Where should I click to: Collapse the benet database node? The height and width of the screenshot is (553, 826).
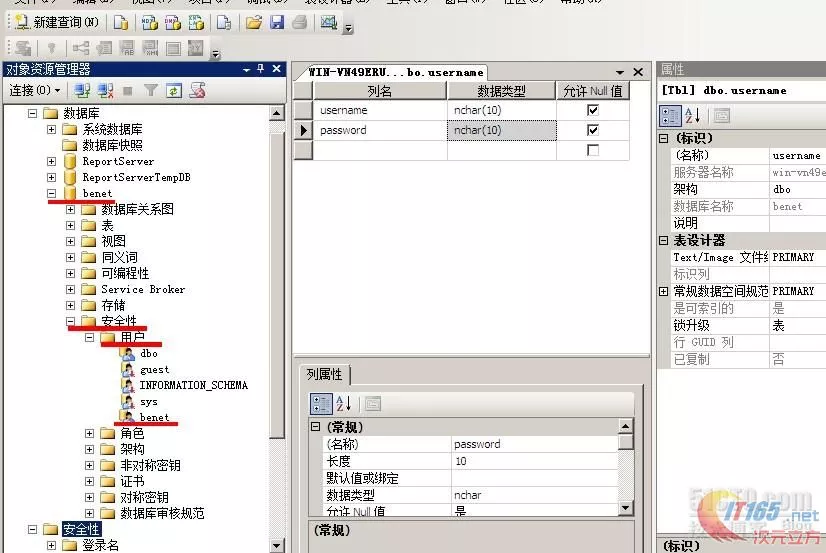(x=52, y=193)
